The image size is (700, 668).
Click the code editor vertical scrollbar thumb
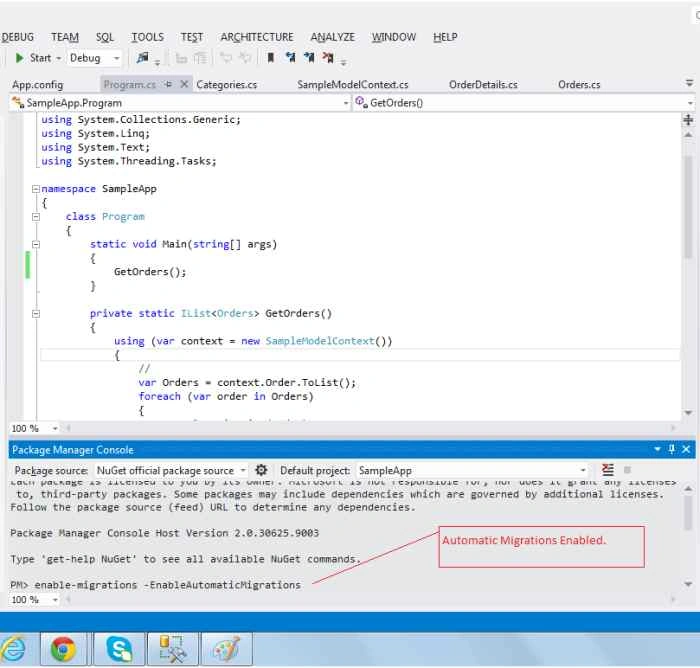688,207
